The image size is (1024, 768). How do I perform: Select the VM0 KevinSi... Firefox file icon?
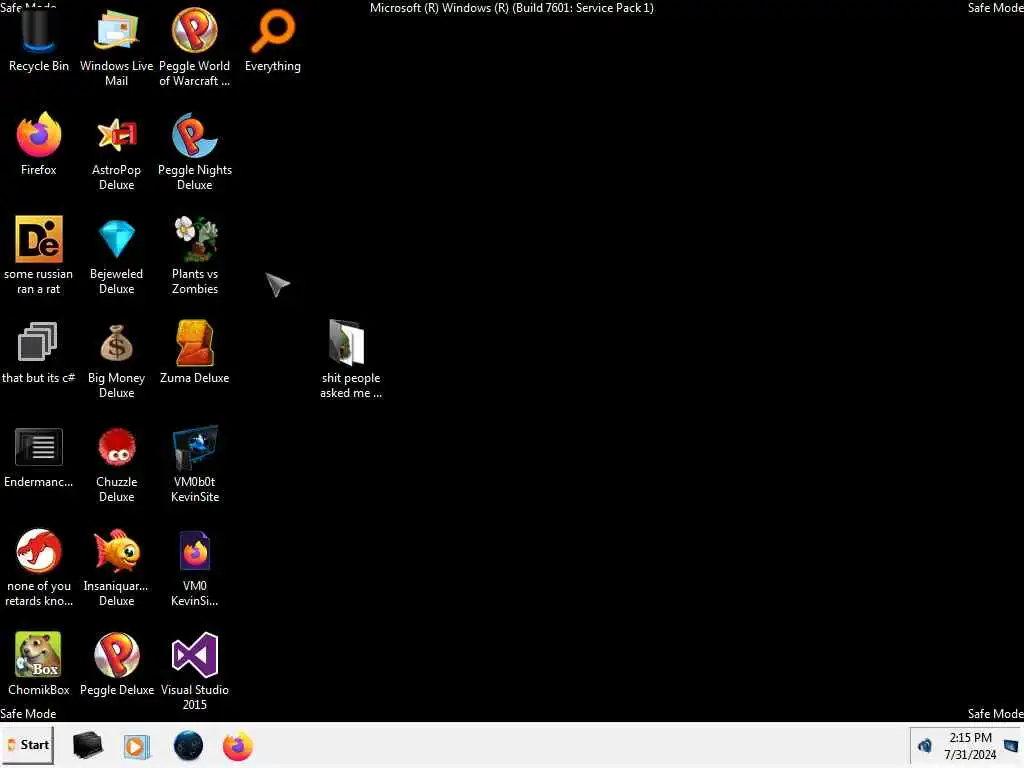195,568
